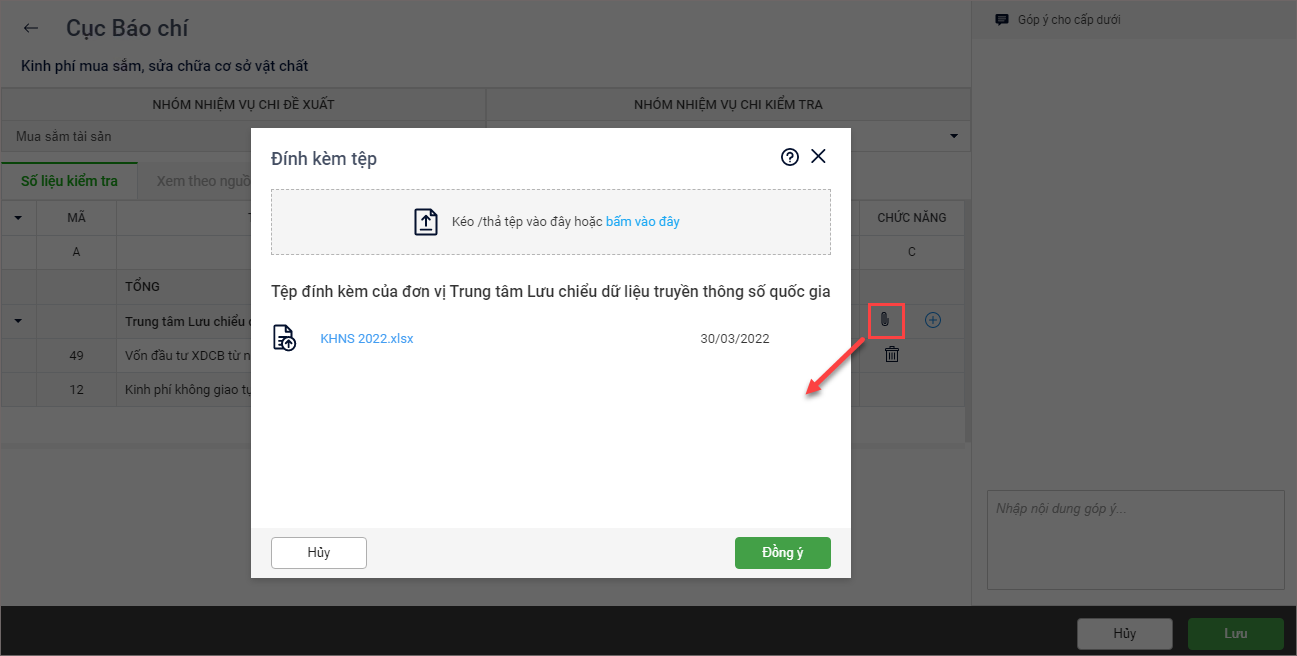Click Hủy in the attachment dialog
The image size is (1297, 656).
point(319,553)
